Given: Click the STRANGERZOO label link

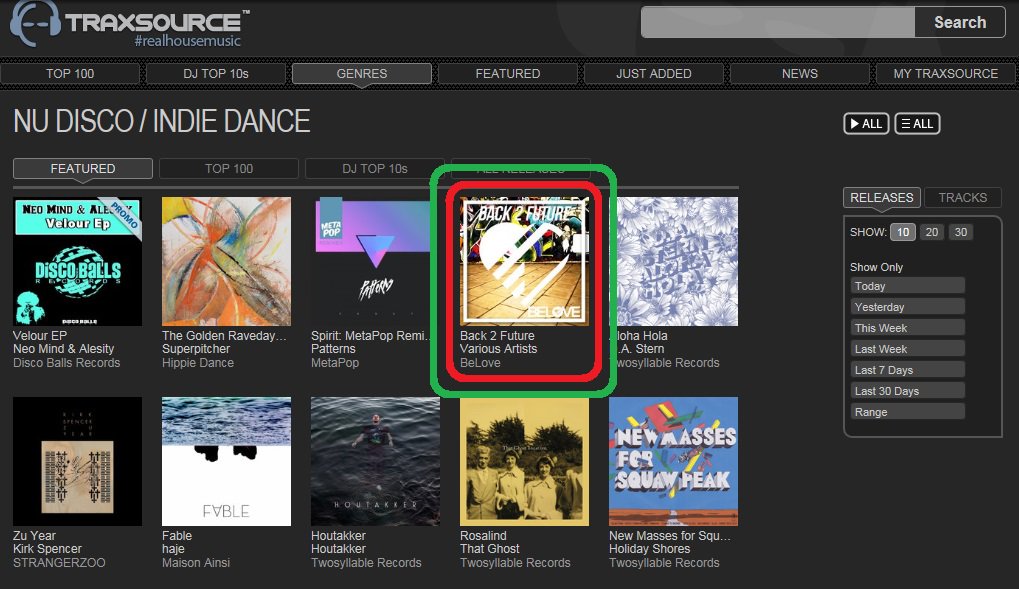Looking at the screenshot, I should (x=59, y=562).
